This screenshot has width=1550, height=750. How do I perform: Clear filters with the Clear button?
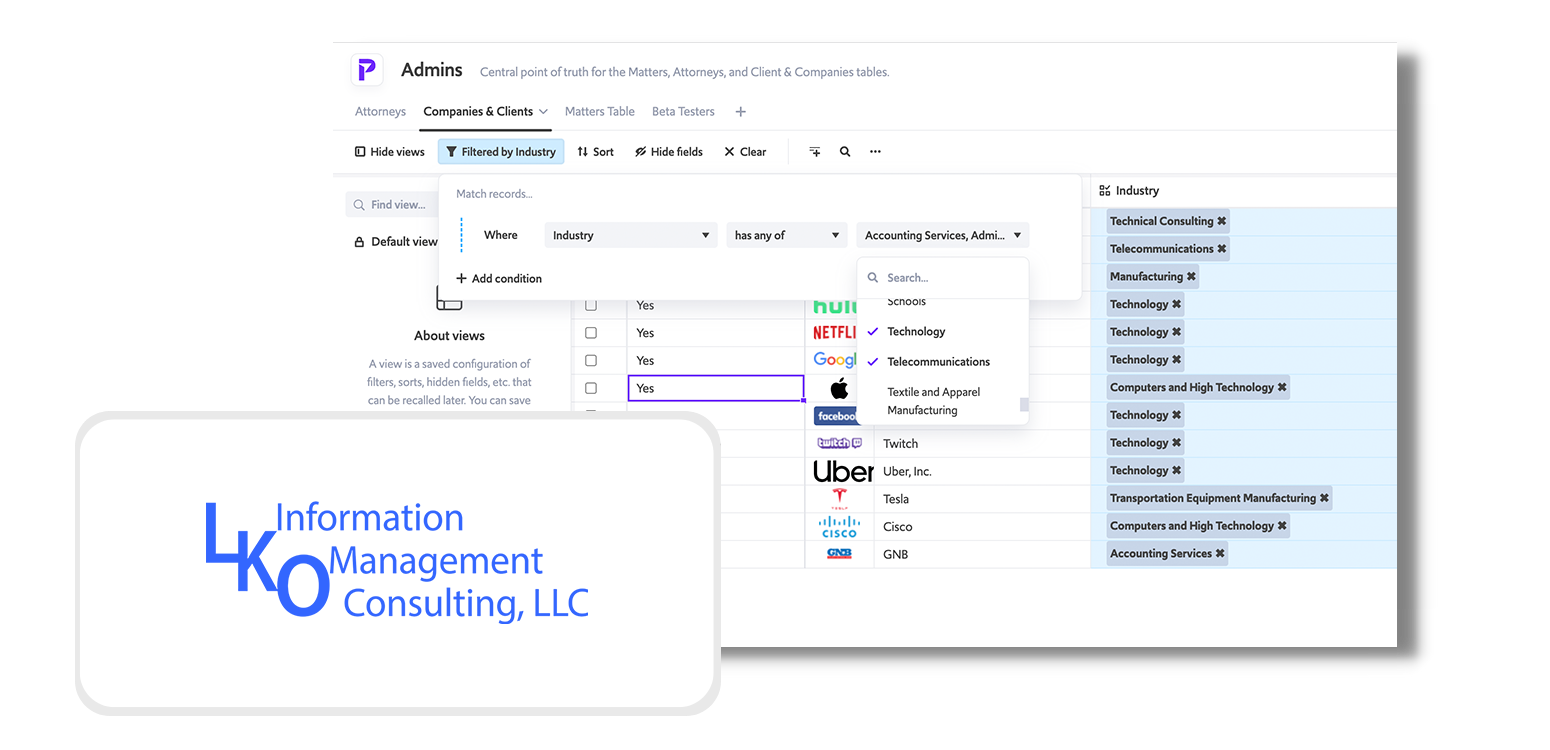tap(745, 152)
